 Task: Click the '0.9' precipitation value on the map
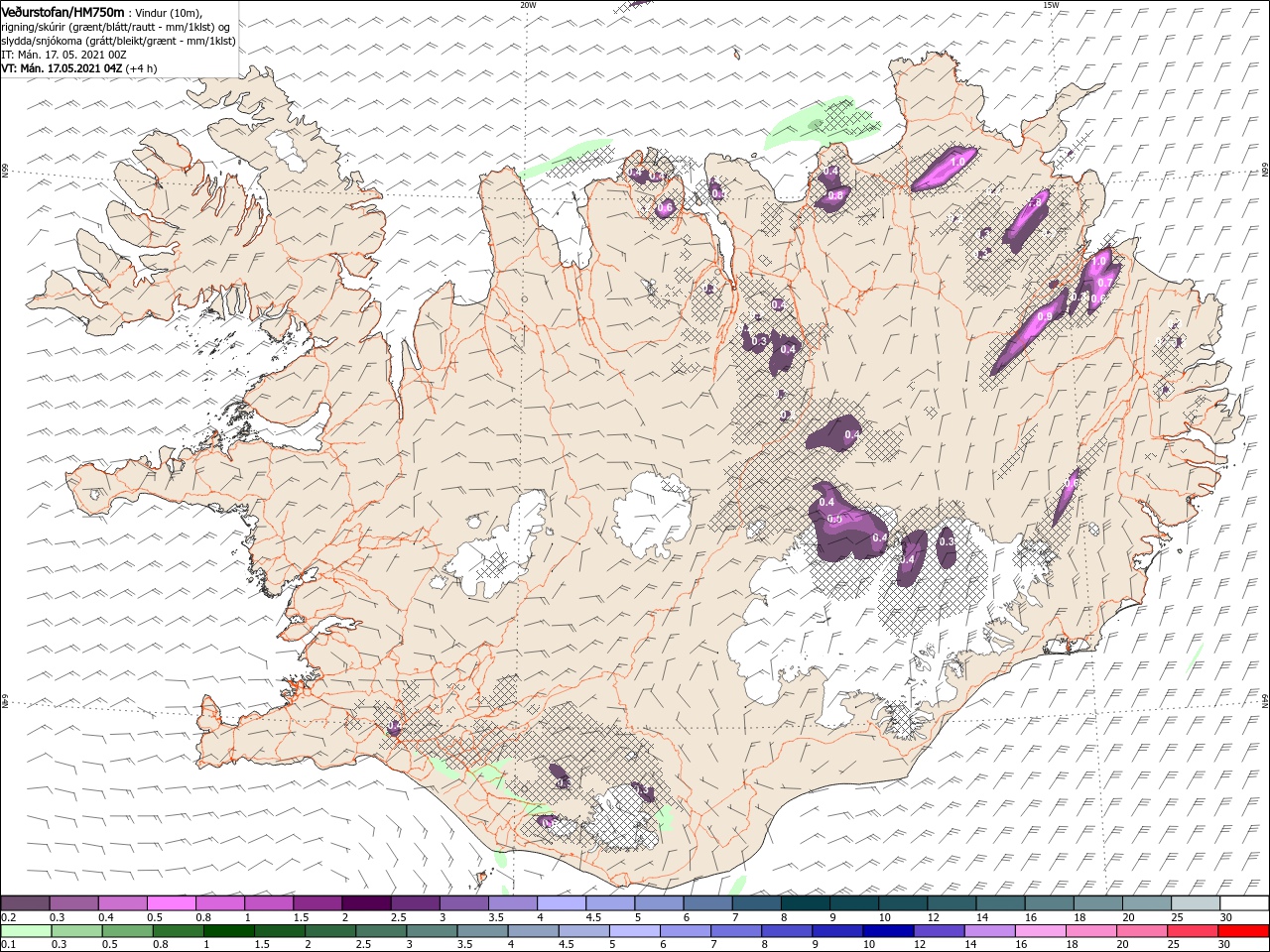(1045, 316)
